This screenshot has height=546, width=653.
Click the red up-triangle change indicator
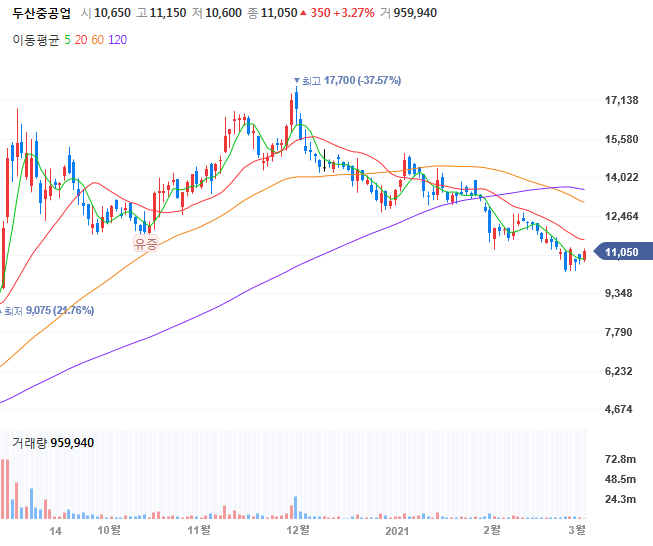[x=303, y=13]
